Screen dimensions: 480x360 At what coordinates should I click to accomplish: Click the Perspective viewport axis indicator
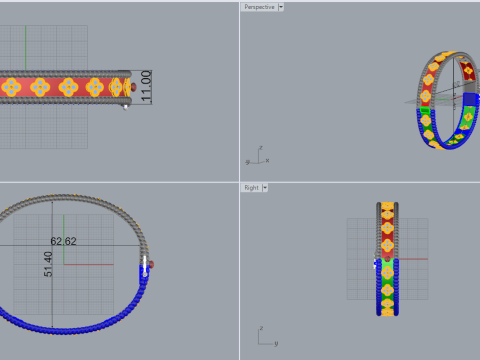tap(257, 156)
